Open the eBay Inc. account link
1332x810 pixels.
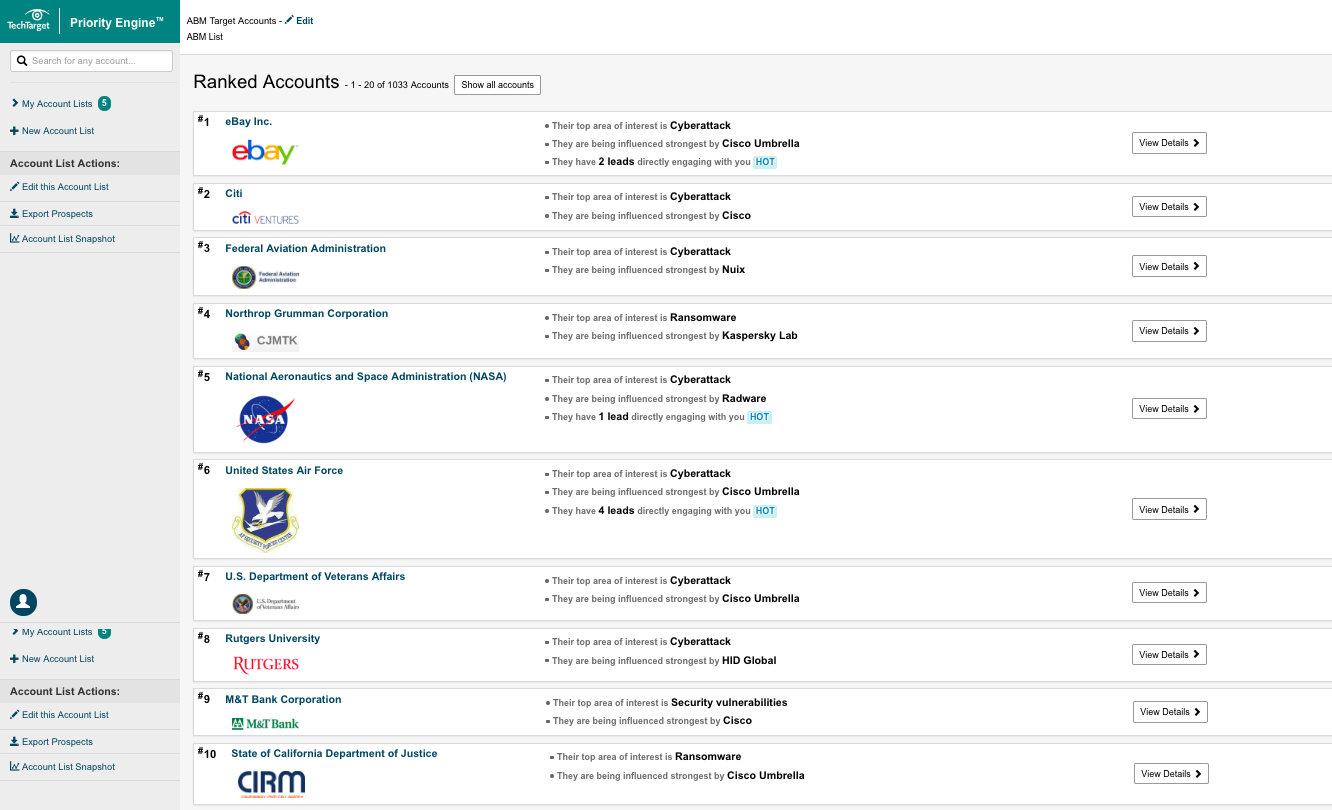click(248, 122)
